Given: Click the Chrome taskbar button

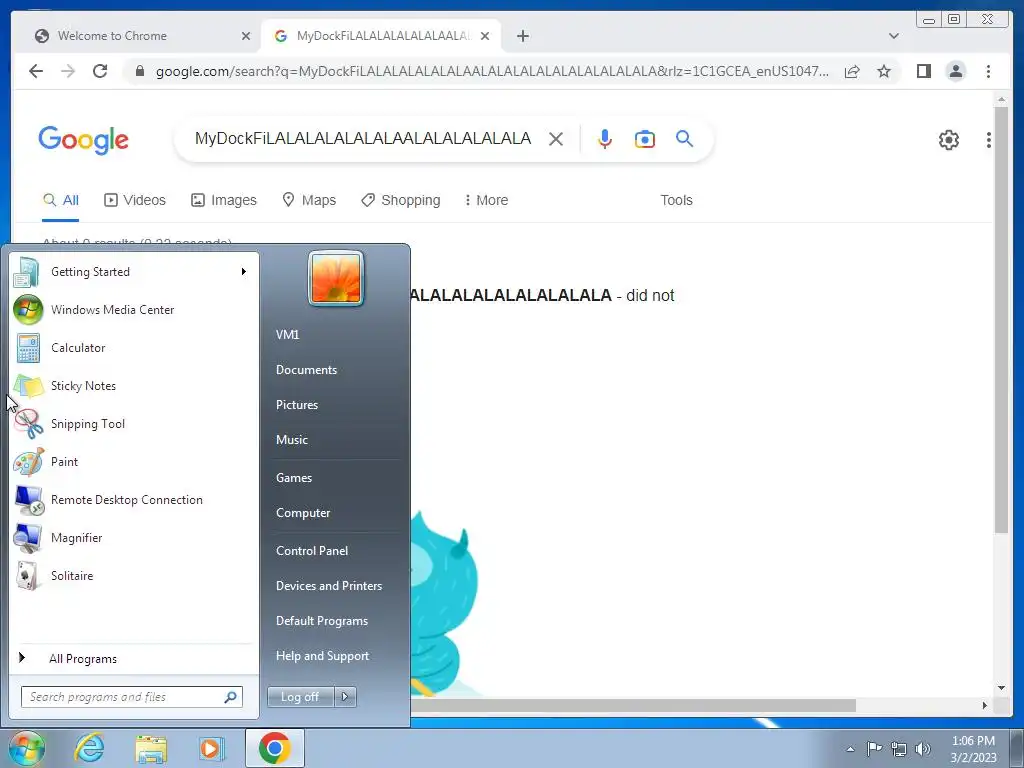Looking at the screenshot, I should pos(275,748).
